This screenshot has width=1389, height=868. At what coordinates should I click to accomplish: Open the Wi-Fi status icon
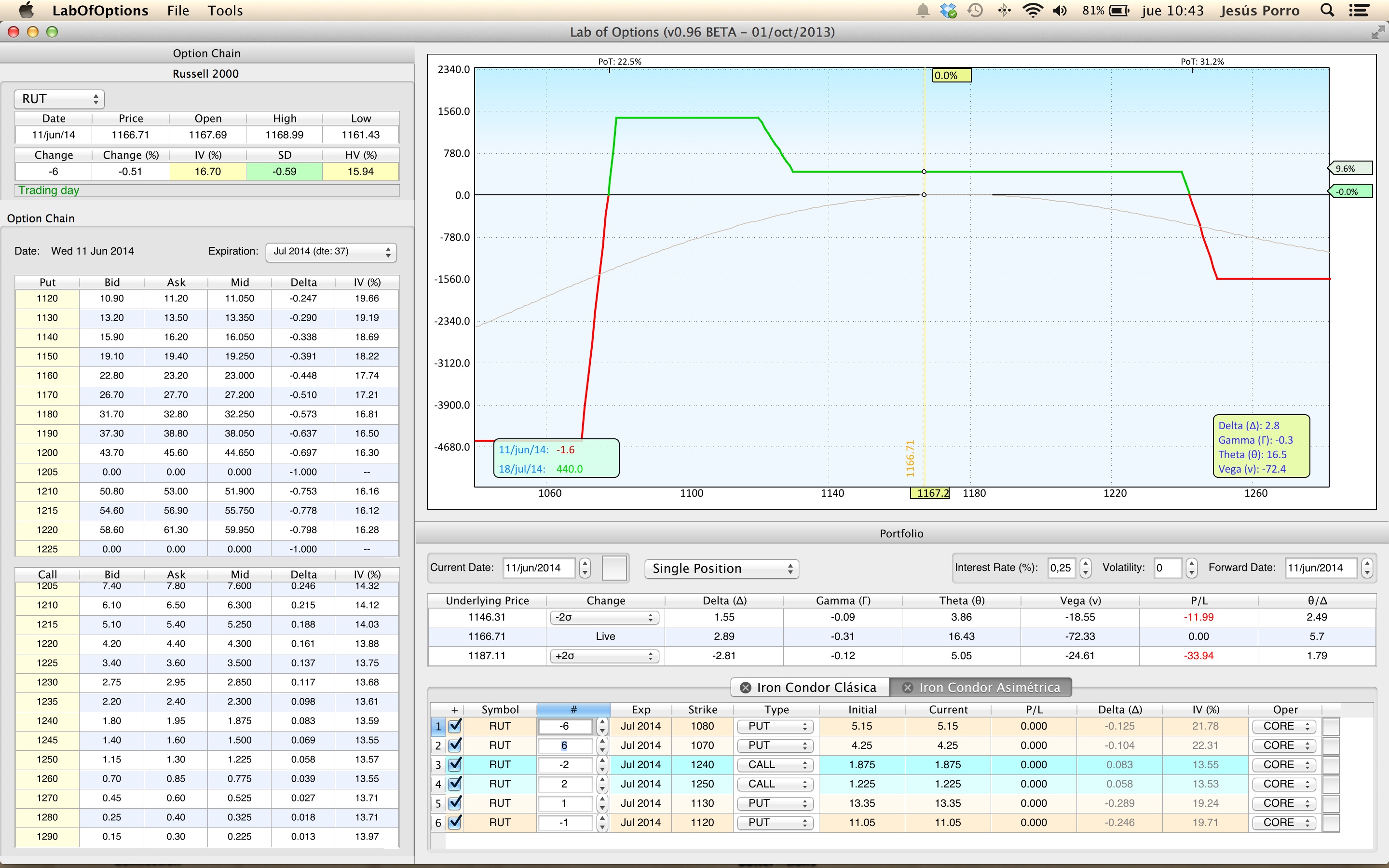(1032, 11)
